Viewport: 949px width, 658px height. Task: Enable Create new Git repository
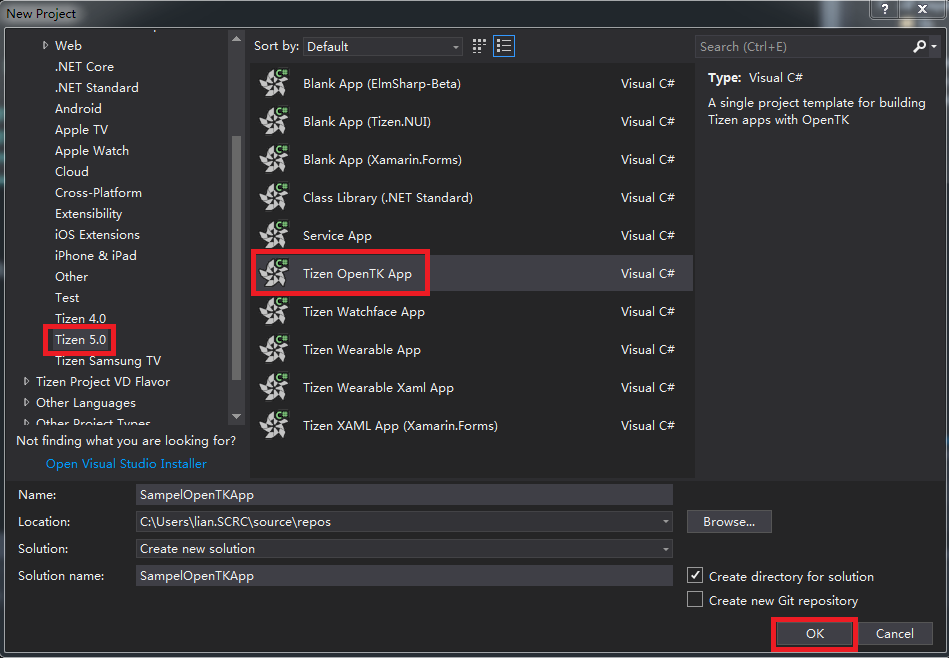(x=695, y=598)
